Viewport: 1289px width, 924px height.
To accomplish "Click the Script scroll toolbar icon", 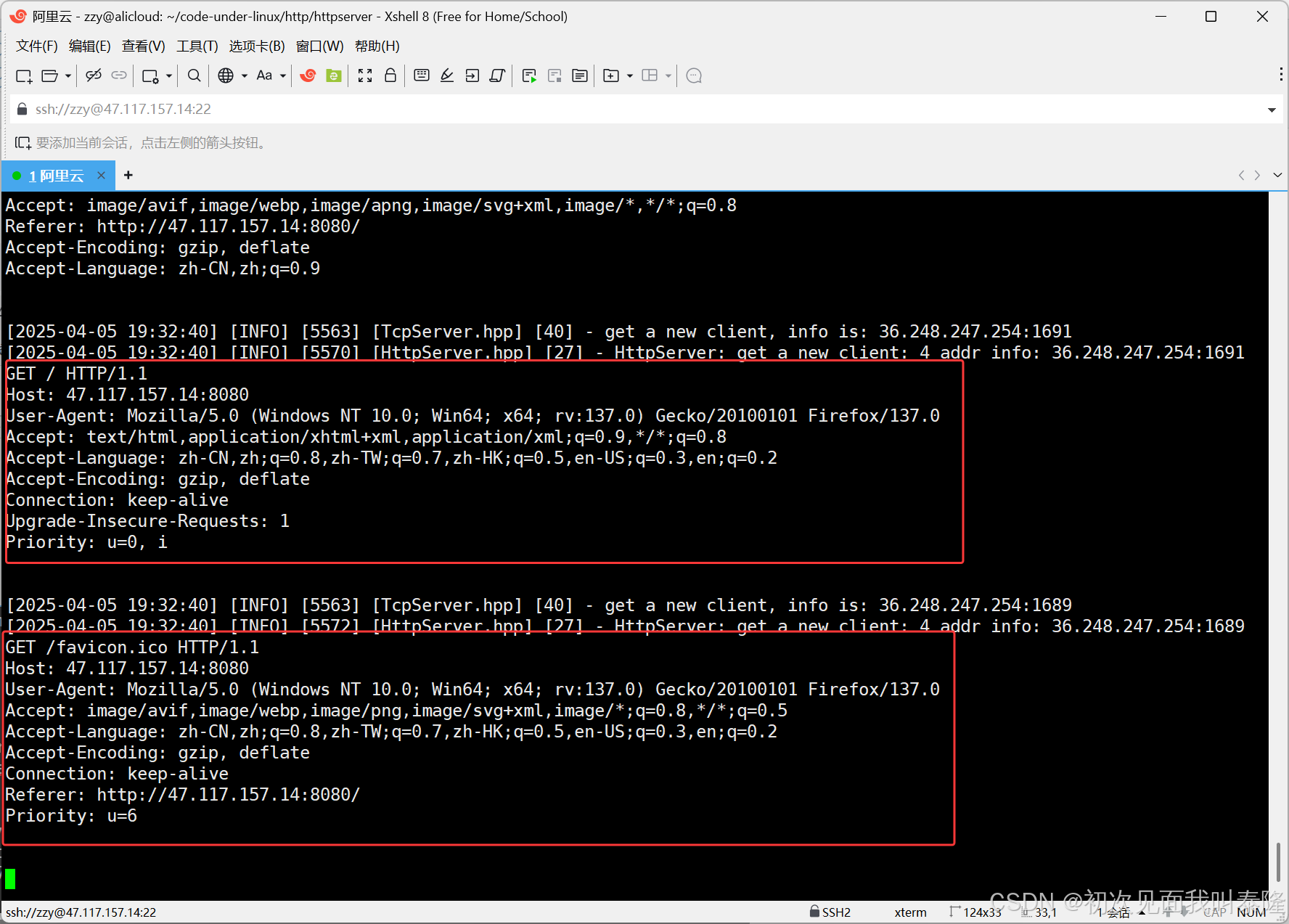I will coord(498,75).
